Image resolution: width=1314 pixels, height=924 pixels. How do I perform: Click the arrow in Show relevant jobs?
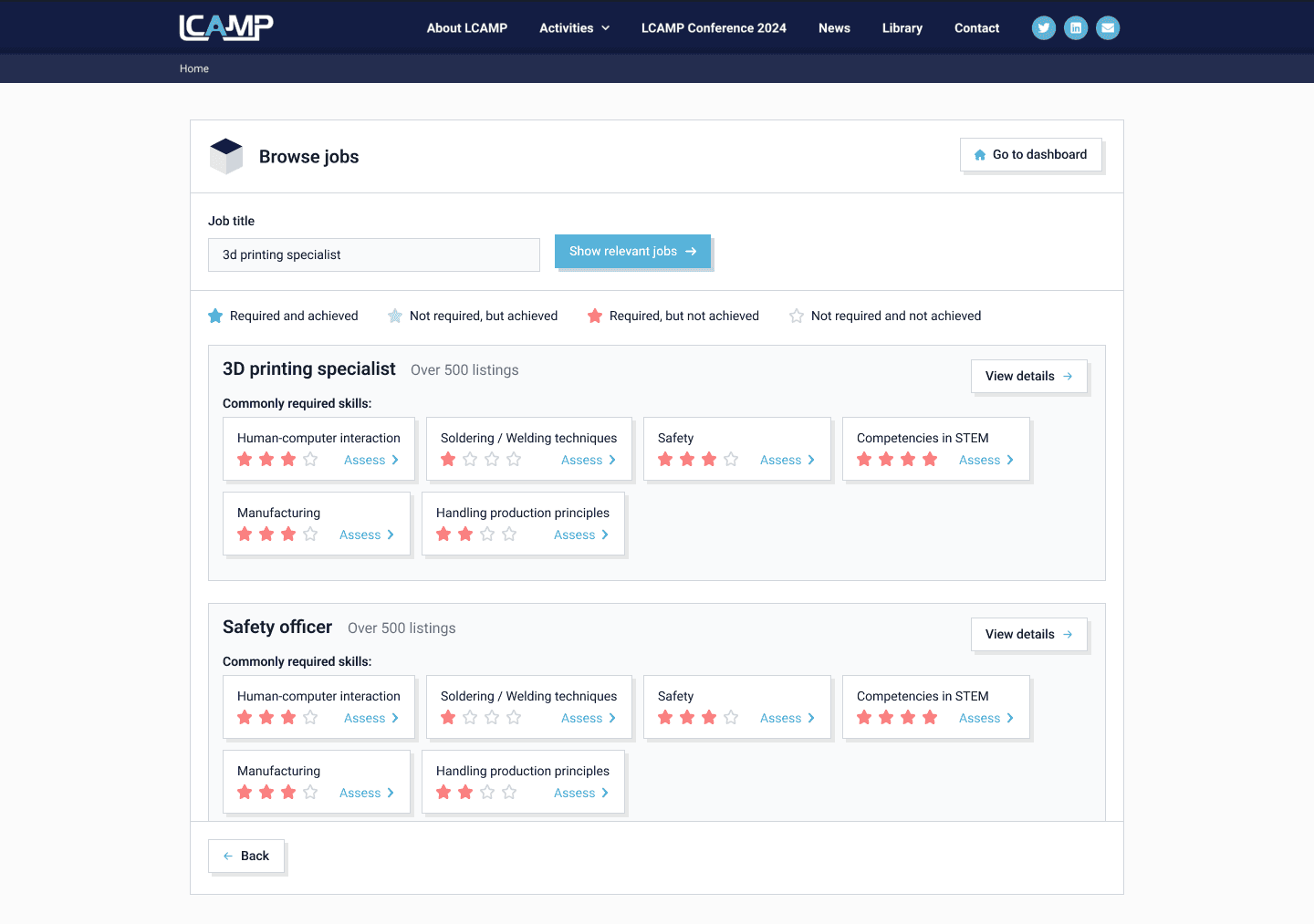point(691,251)
